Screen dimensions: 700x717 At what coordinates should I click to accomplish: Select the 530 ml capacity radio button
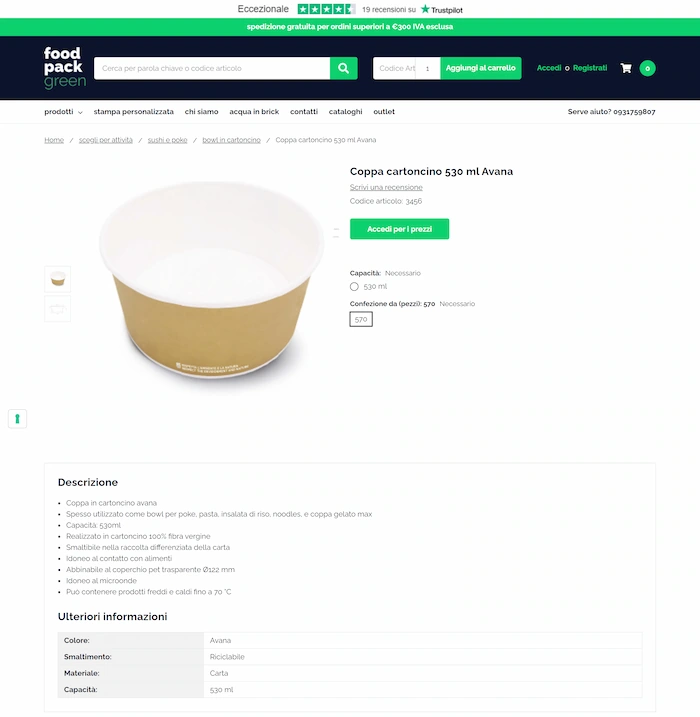tap(354, 287)
